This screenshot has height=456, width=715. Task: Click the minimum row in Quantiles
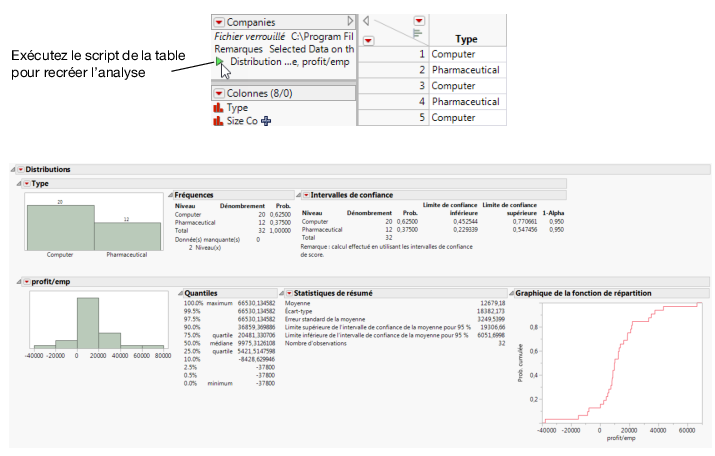click(229, 383)
